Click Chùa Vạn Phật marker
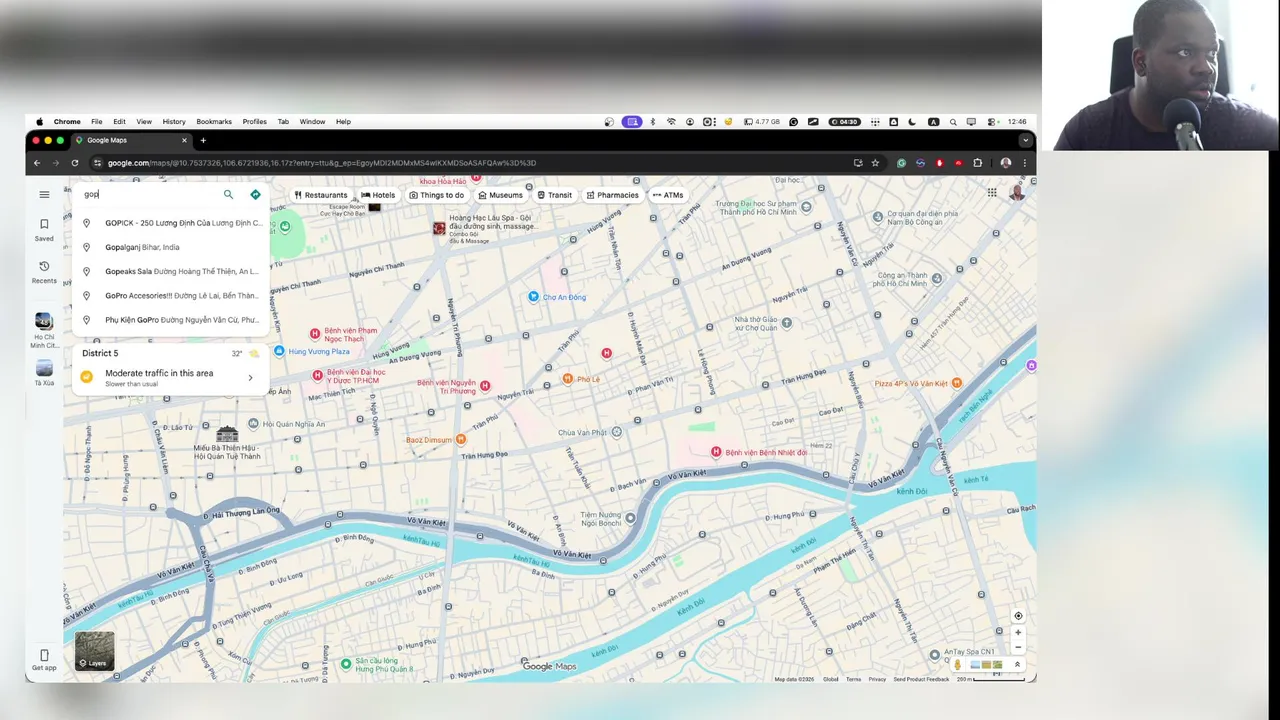The width and height of the screenshot is (1280, 720). [617, 432]
